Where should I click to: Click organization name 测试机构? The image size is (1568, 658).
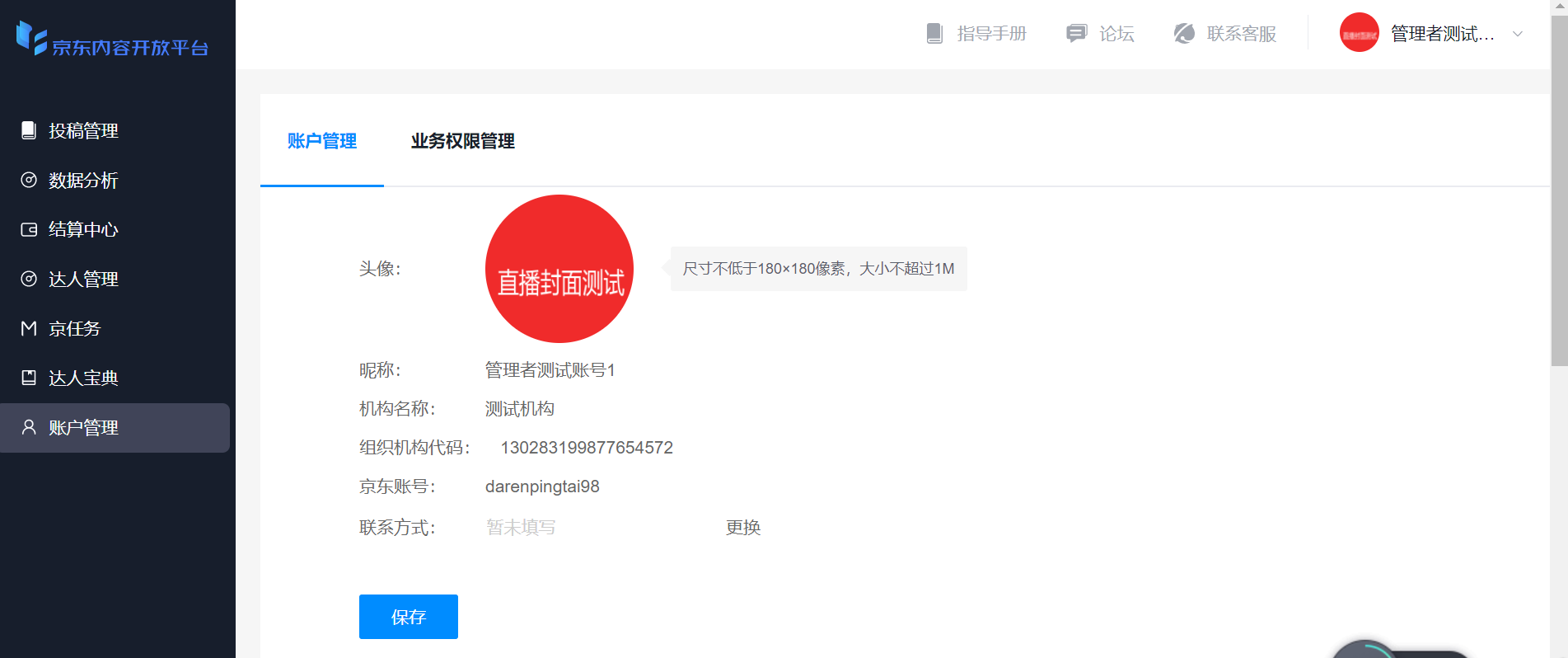click(520, 409)
